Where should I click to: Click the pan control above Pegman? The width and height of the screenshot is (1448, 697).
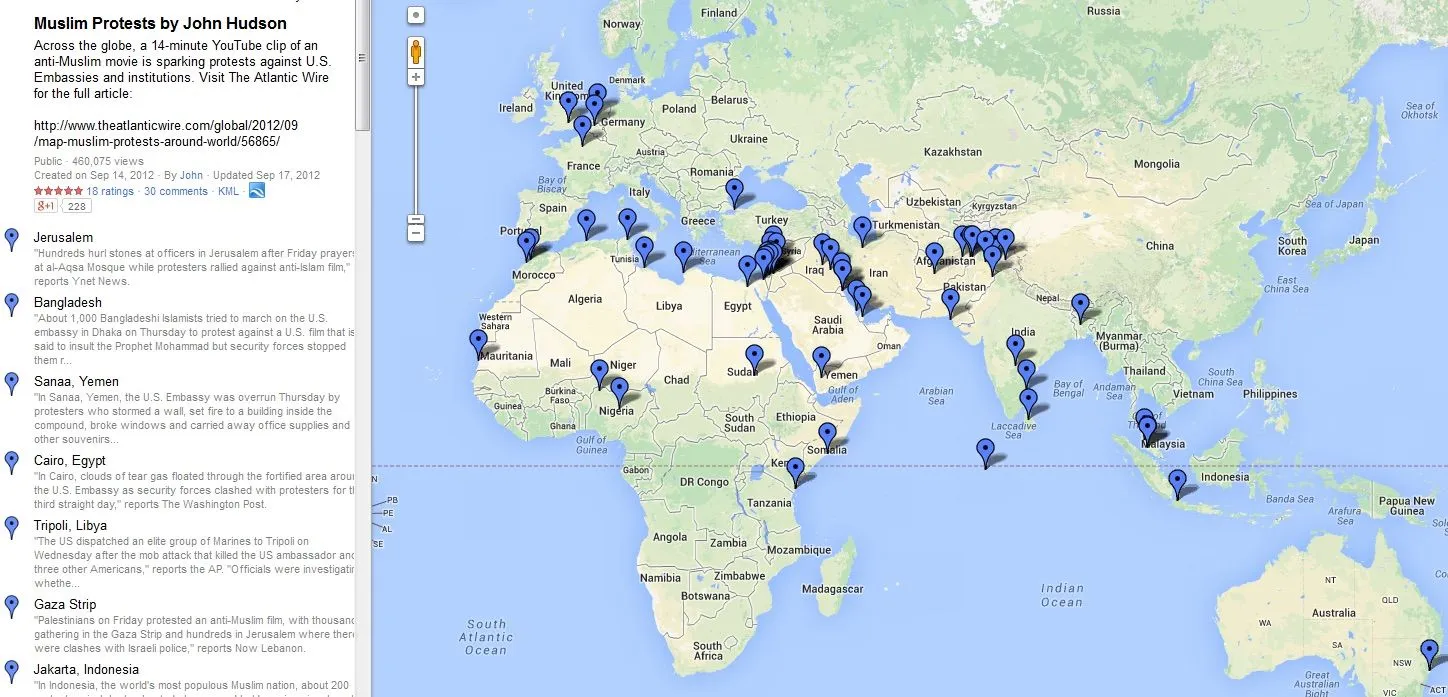click(x=416, y=15)
